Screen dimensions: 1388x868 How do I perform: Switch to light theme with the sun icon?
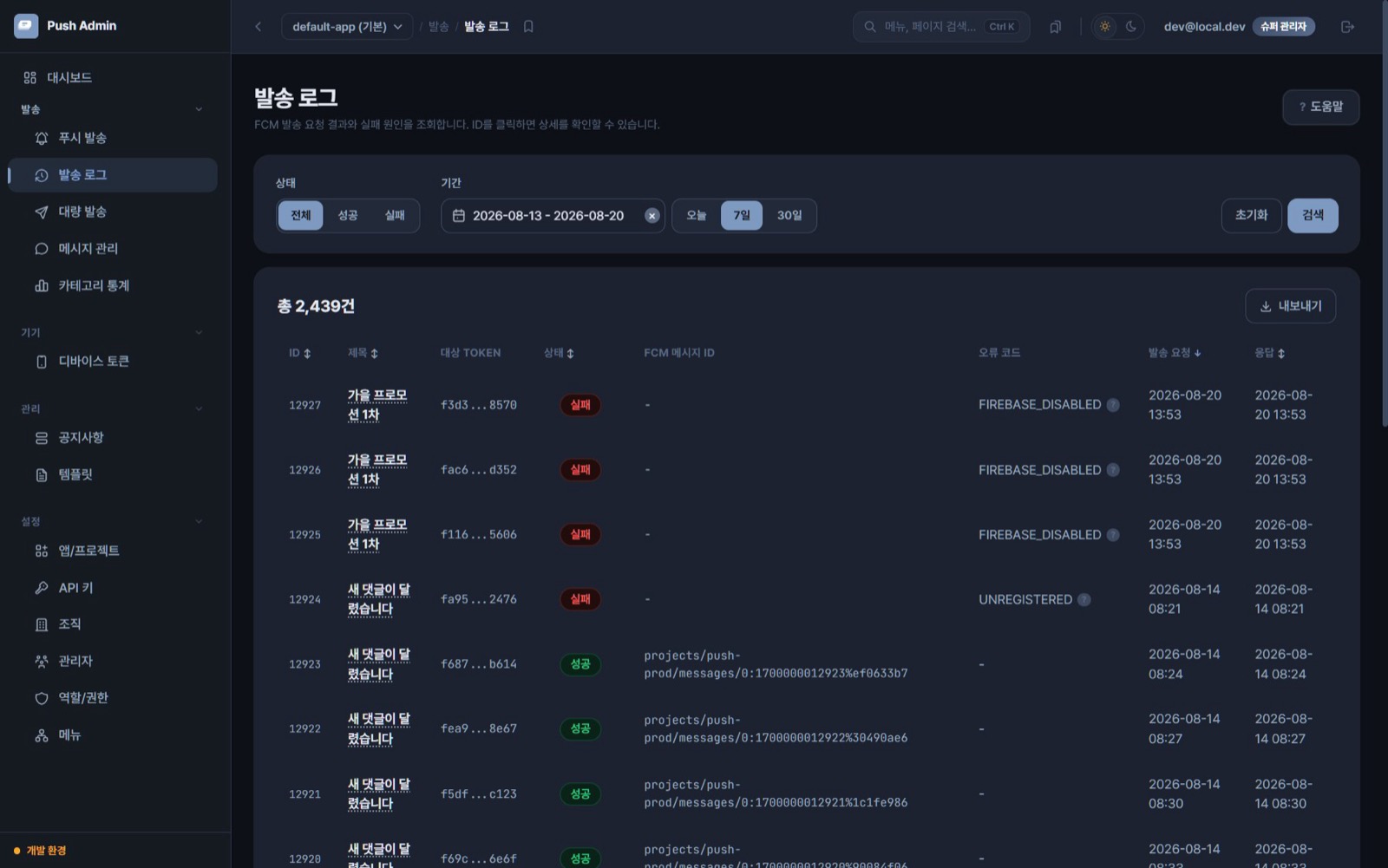point(1104,27)
